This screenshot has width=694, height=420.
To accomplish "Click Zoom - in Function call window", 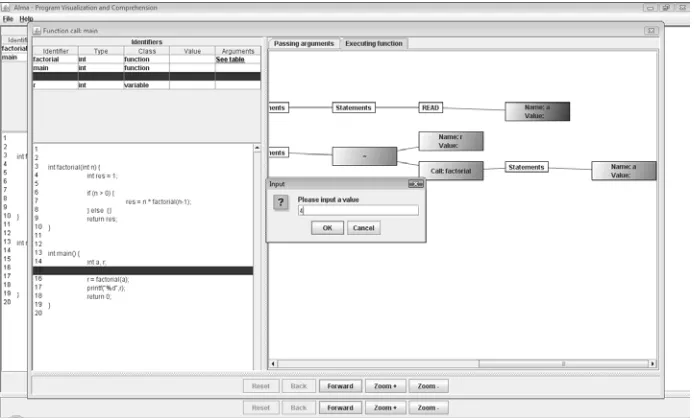I will pos(428,386).
